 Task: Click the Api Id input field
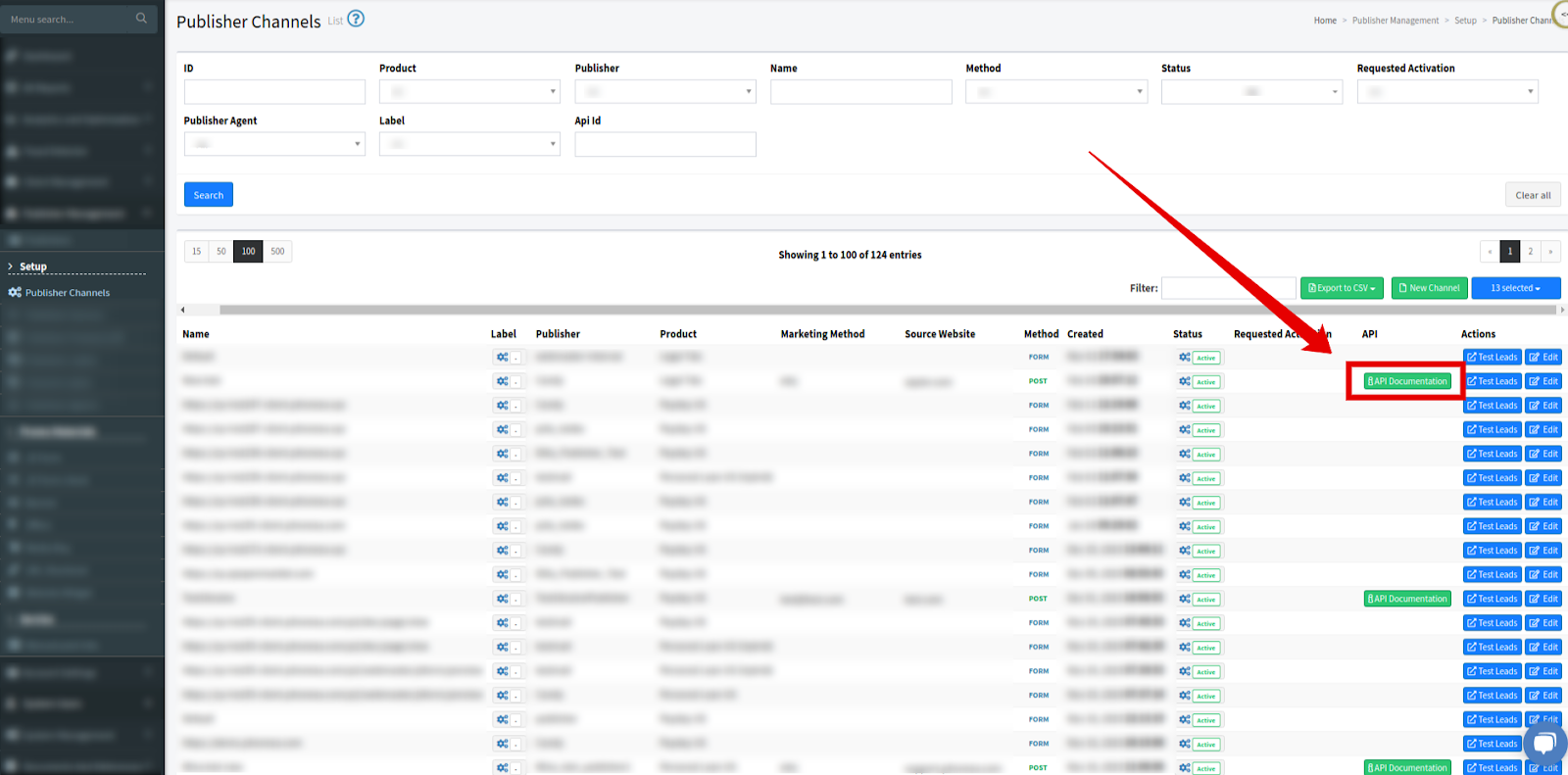(665, 145)
